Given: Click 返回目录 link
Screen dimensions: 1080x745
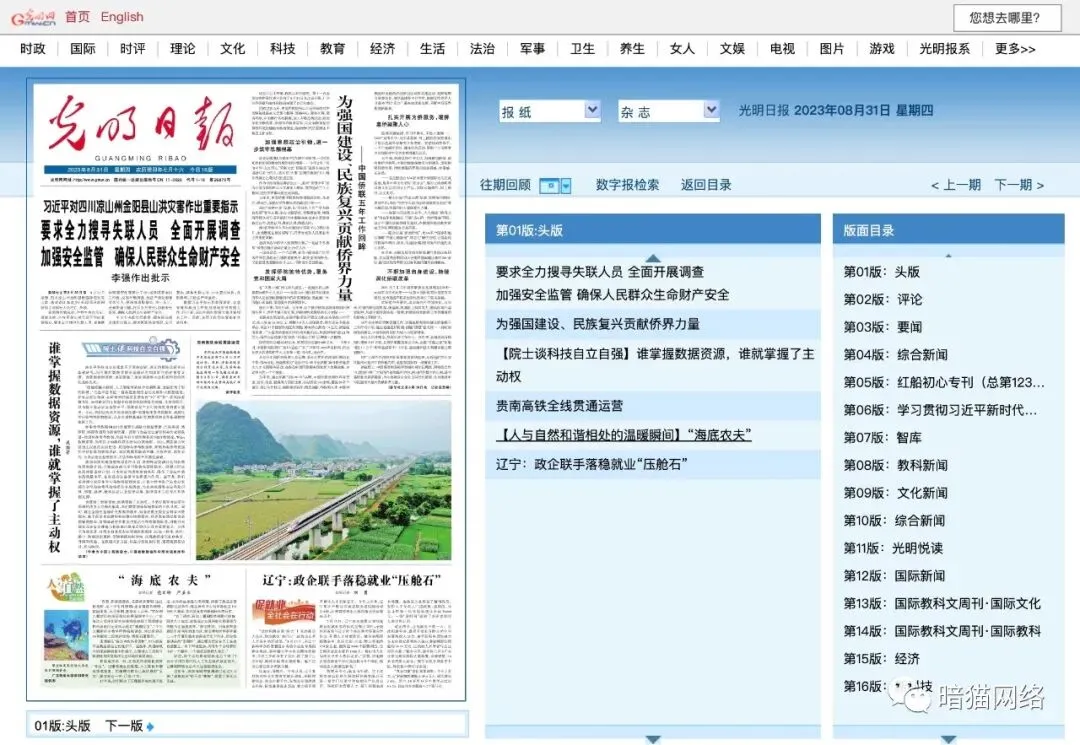Looking at the screenshot, I should tap(706, 185).
